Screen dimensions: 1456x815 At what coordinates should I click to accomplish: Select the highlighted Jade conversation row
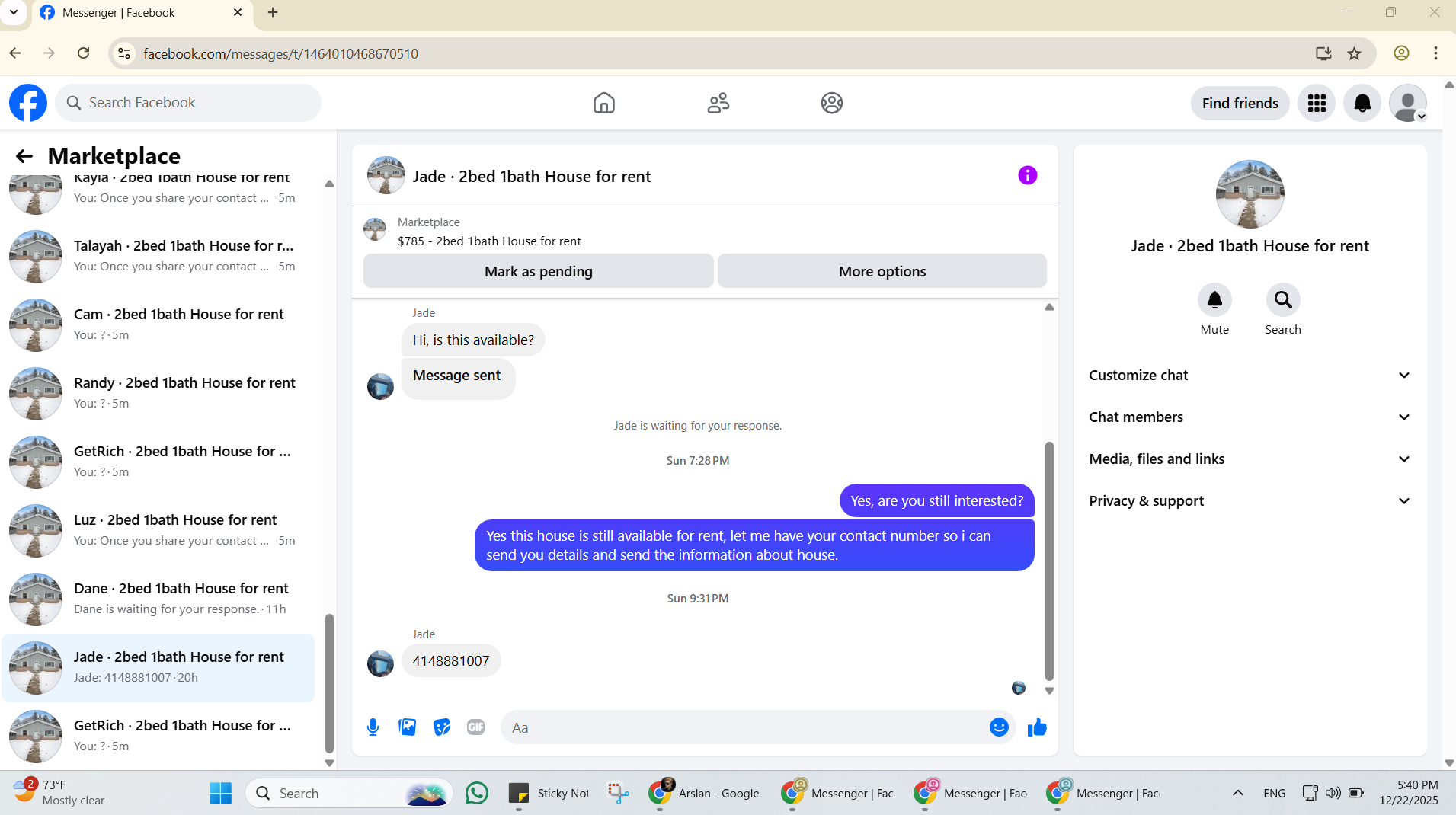[x=158, y=668]
